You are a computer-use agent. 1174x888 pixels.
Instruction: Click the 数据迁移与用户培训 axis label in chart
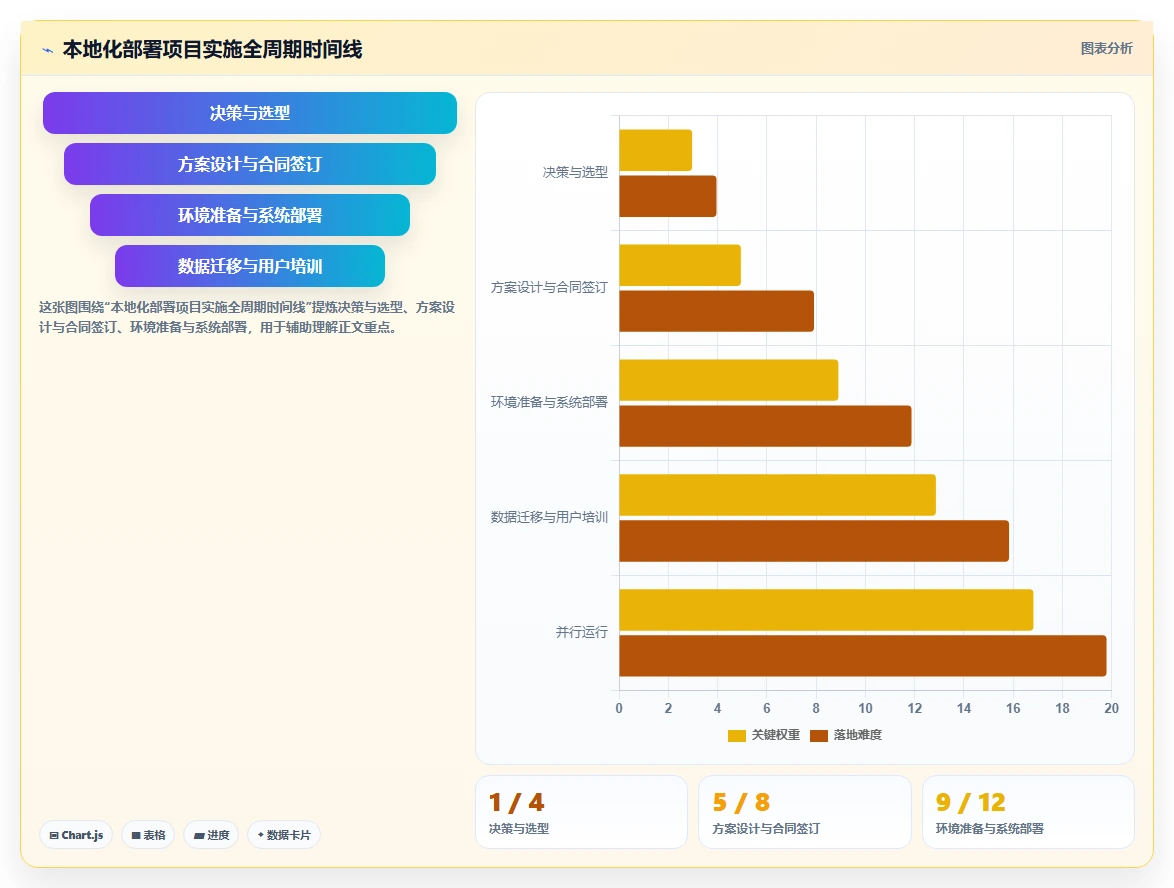(x=549, y=517)
